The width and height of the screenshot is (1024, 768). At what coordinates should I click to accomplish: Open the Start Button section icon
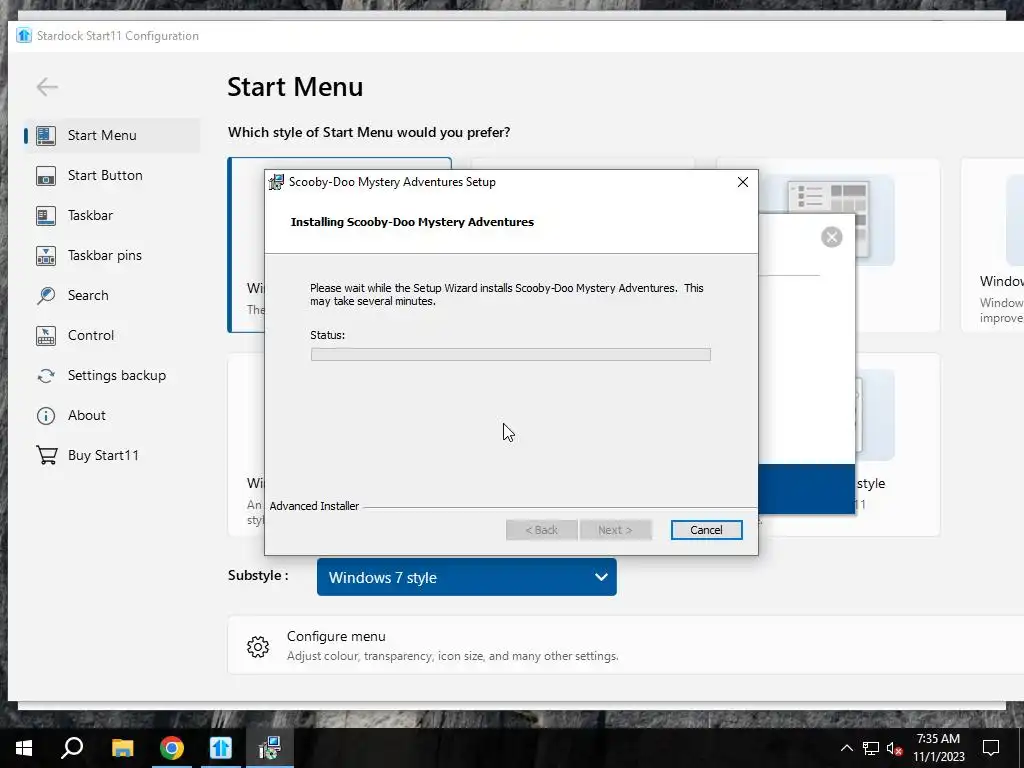click(x=46, y=176)
